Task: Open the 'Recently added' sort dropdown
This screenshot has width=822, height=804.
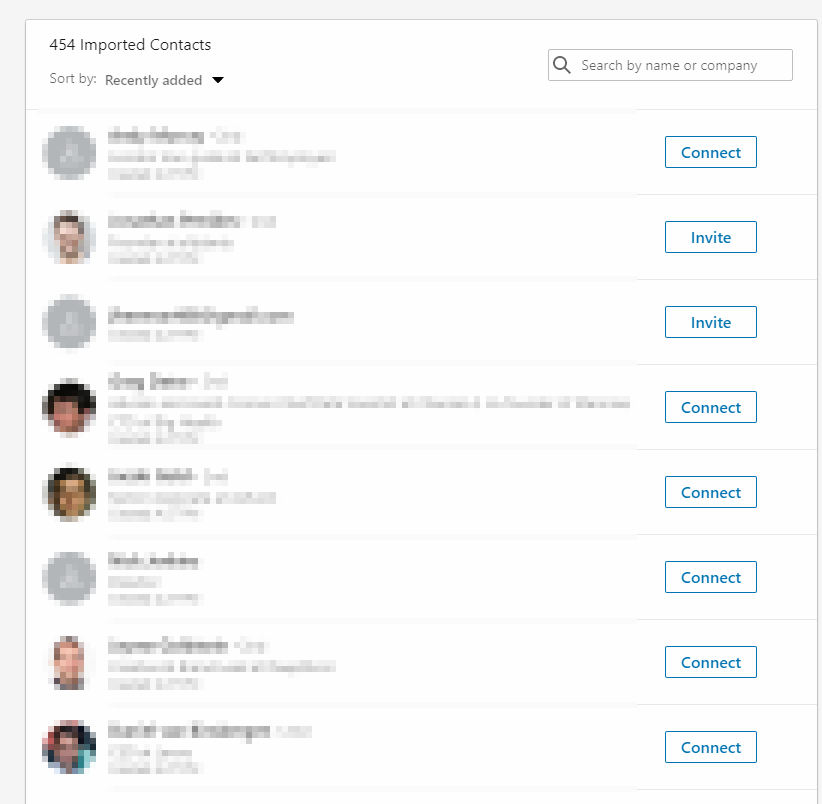Action: [153, 80]
